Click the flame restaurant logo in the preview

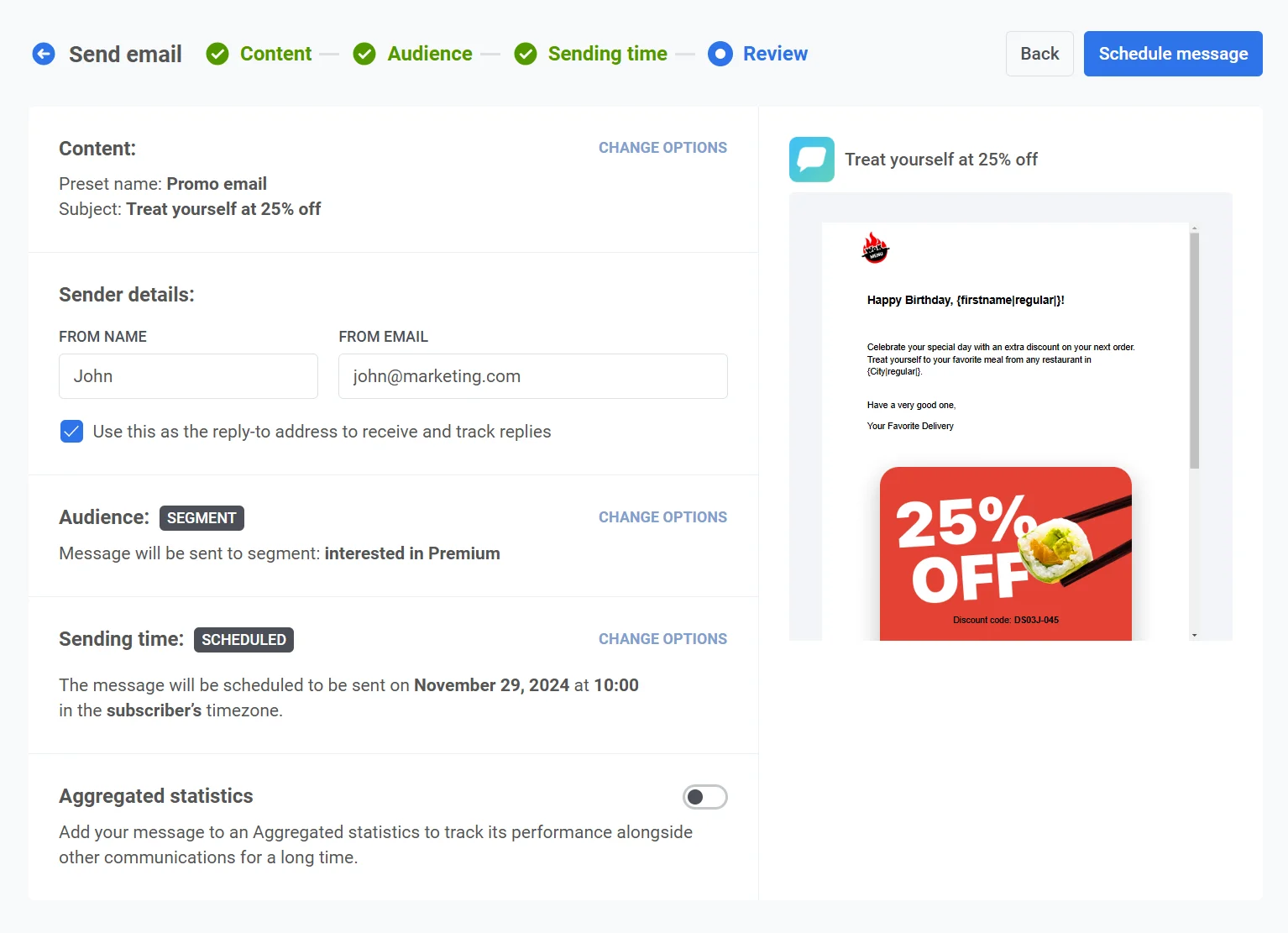(875, 248)
